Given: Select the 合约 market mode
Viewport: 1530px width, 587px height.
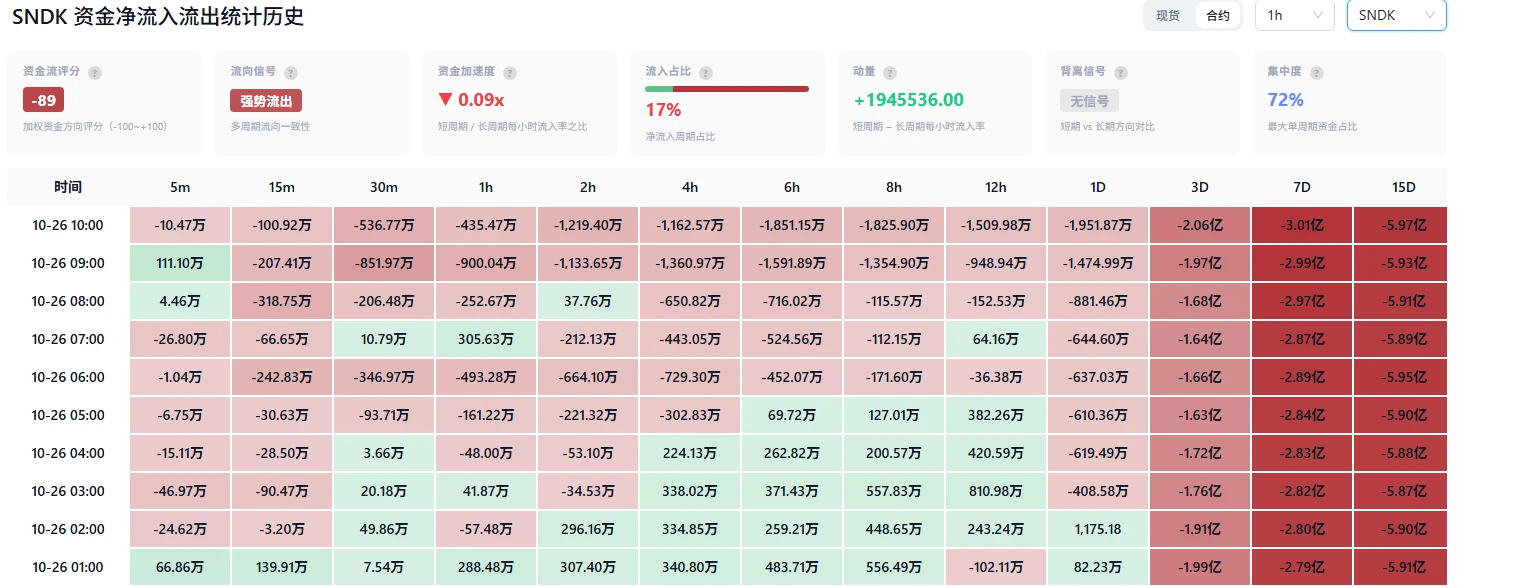Looking at the screenshot, I should click(1218, 15).
